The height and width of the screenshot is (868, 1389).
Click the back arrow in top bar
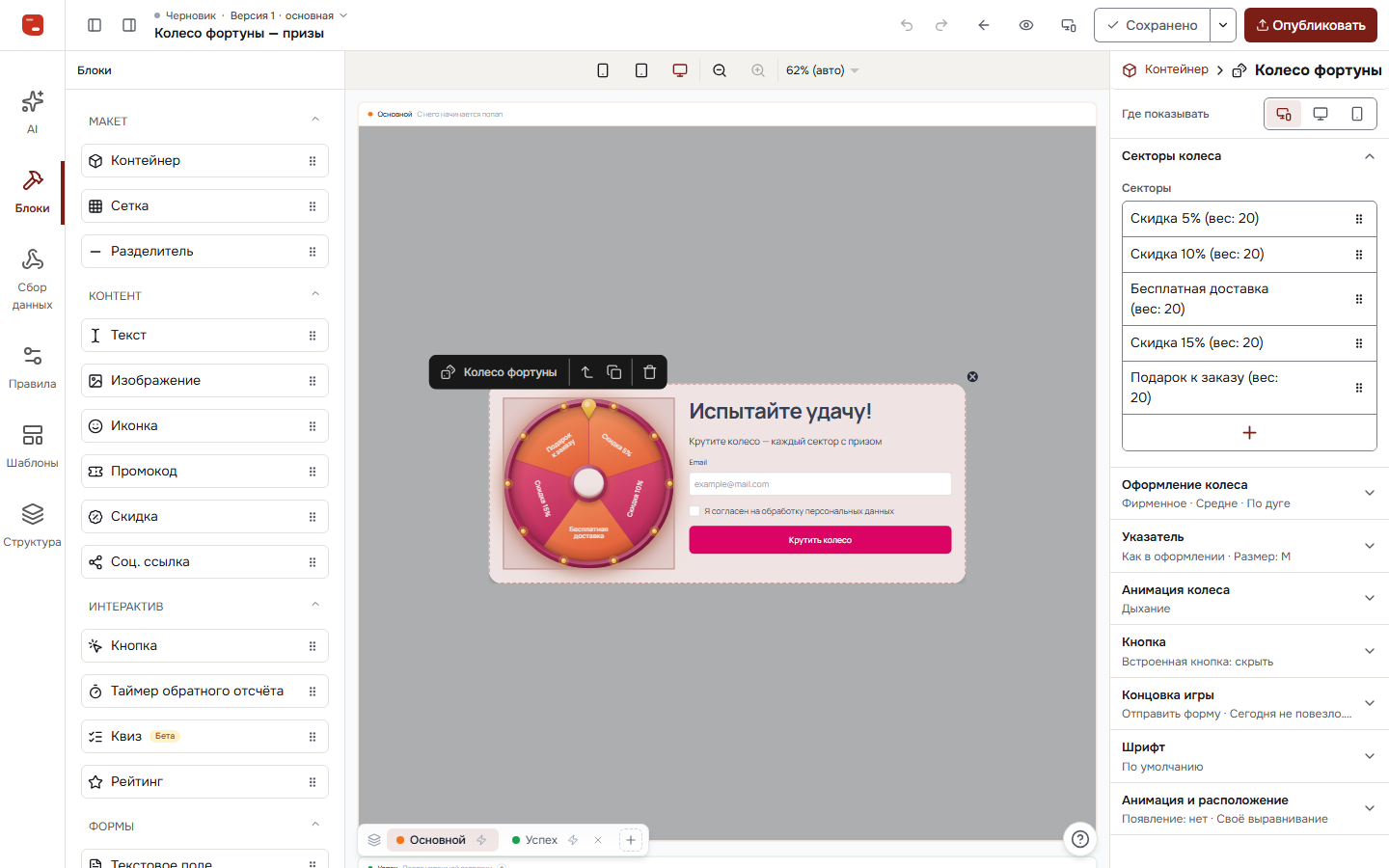[984, 25]
